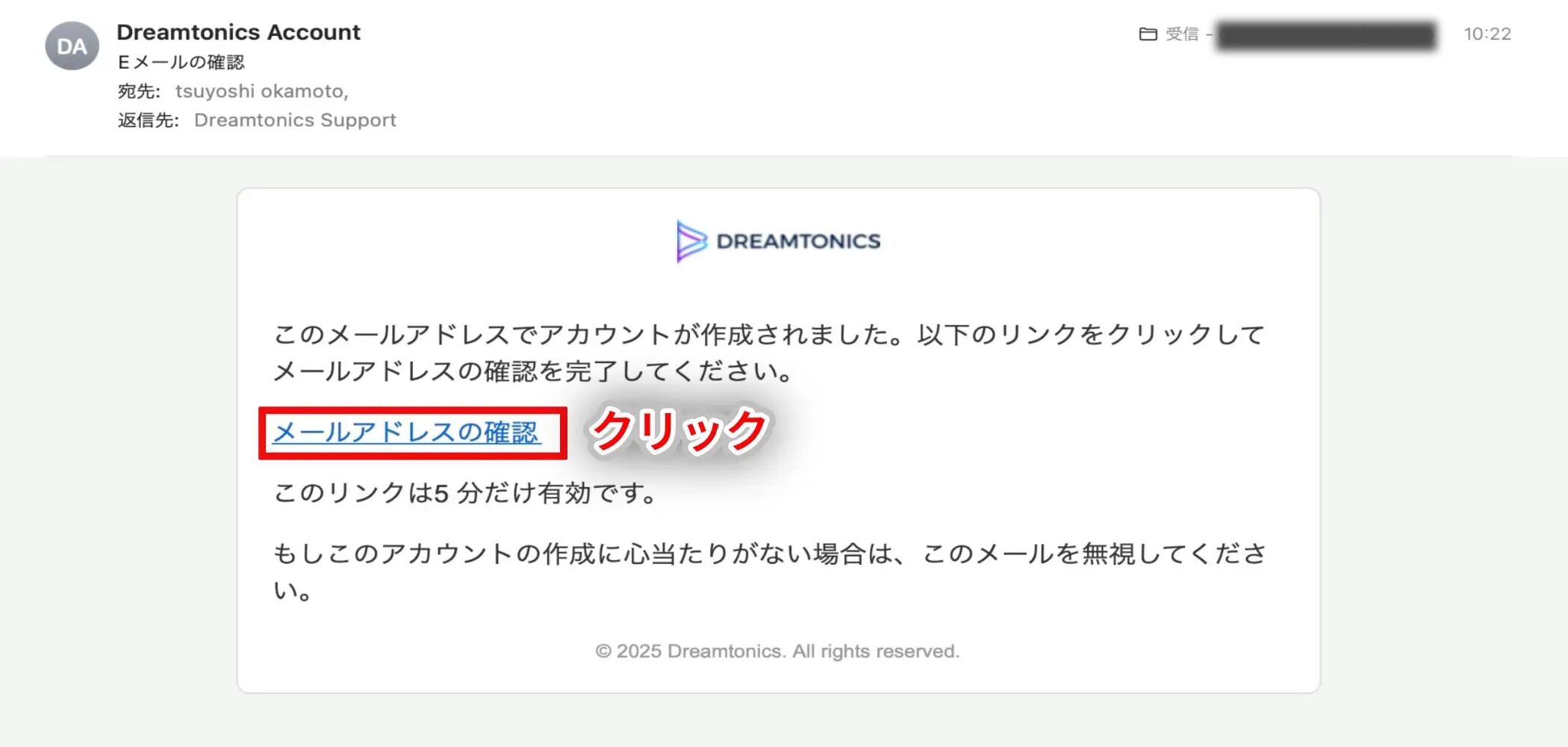Click the DA sender avatar
Viewport: 1568px width, 747px height.
pos(72,46)
